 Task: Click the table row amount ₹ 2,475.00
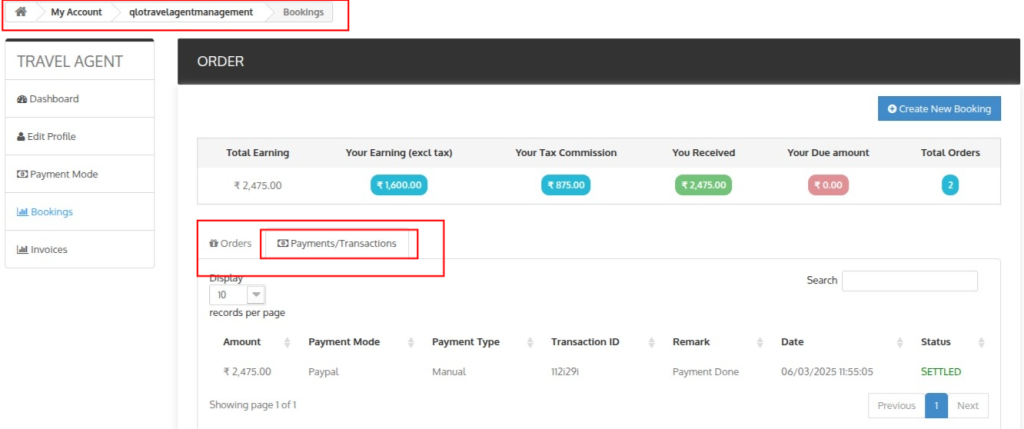[247, 372]
